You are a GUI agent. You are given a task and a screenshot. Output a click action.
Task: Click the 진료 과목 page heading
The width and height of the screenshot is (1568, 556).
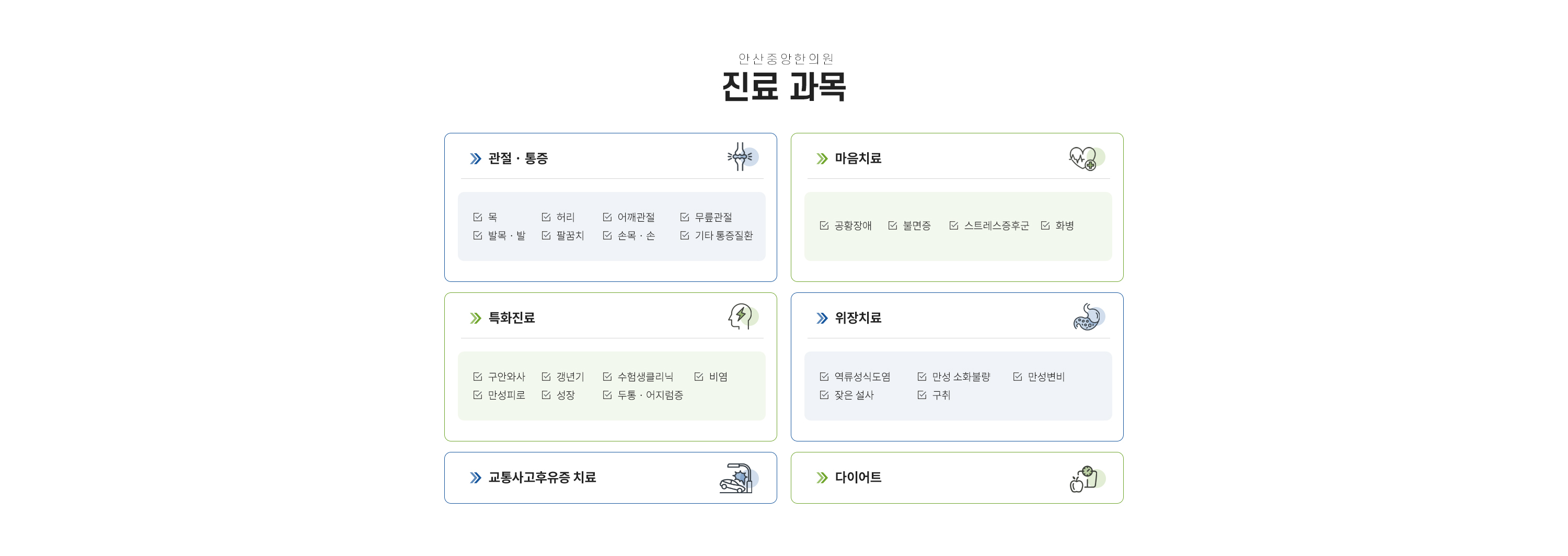[784, 86]
